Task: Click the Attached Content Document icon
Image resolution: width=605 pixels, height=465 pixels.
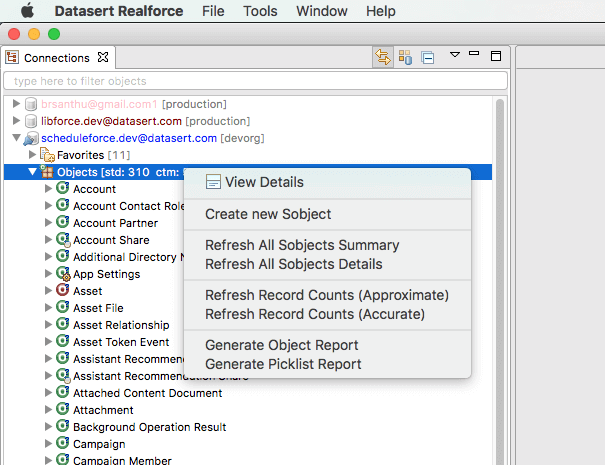Action: tap(63, 392)
